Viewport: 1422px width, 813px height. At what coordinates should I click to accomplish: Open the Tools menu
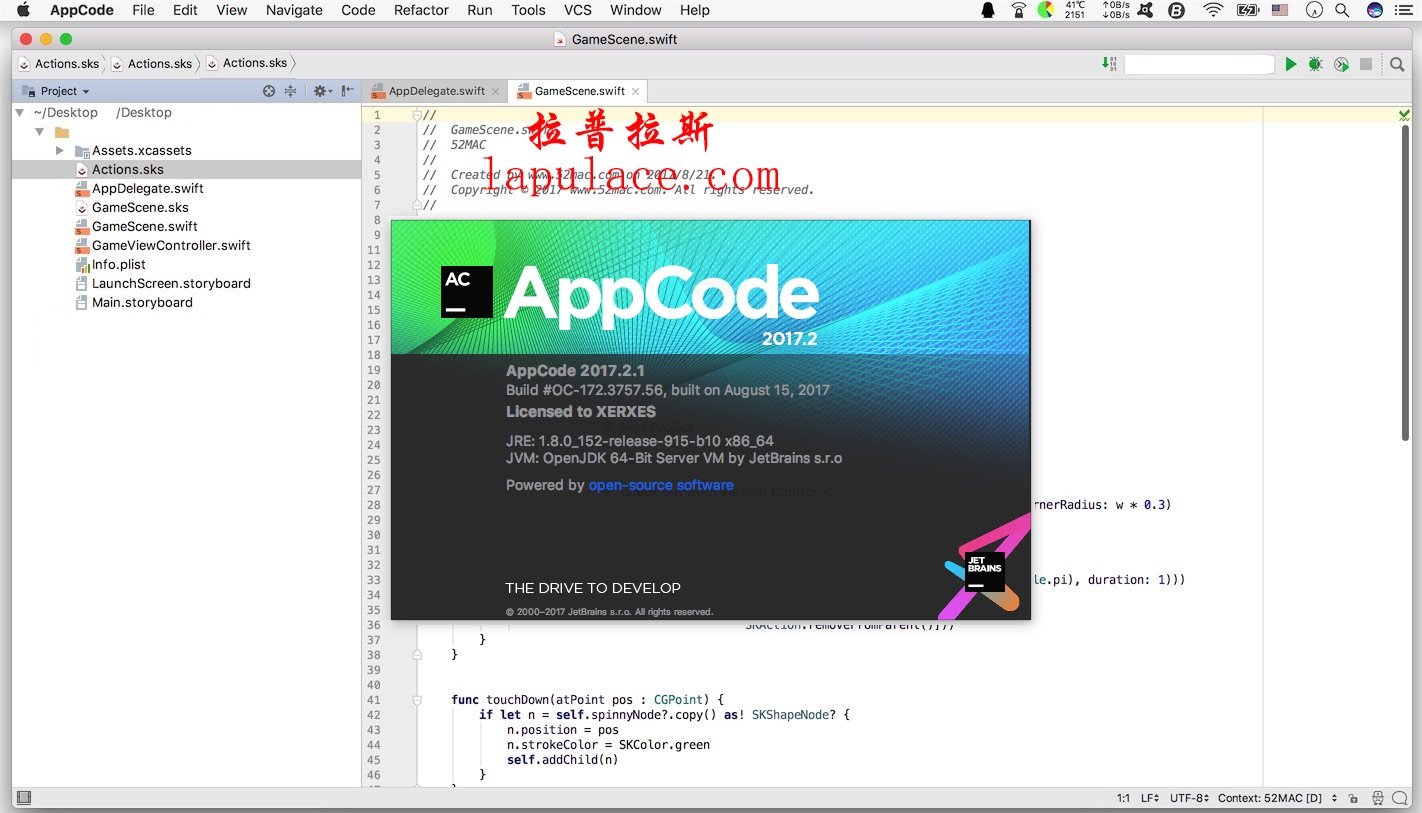pos(528,10)
